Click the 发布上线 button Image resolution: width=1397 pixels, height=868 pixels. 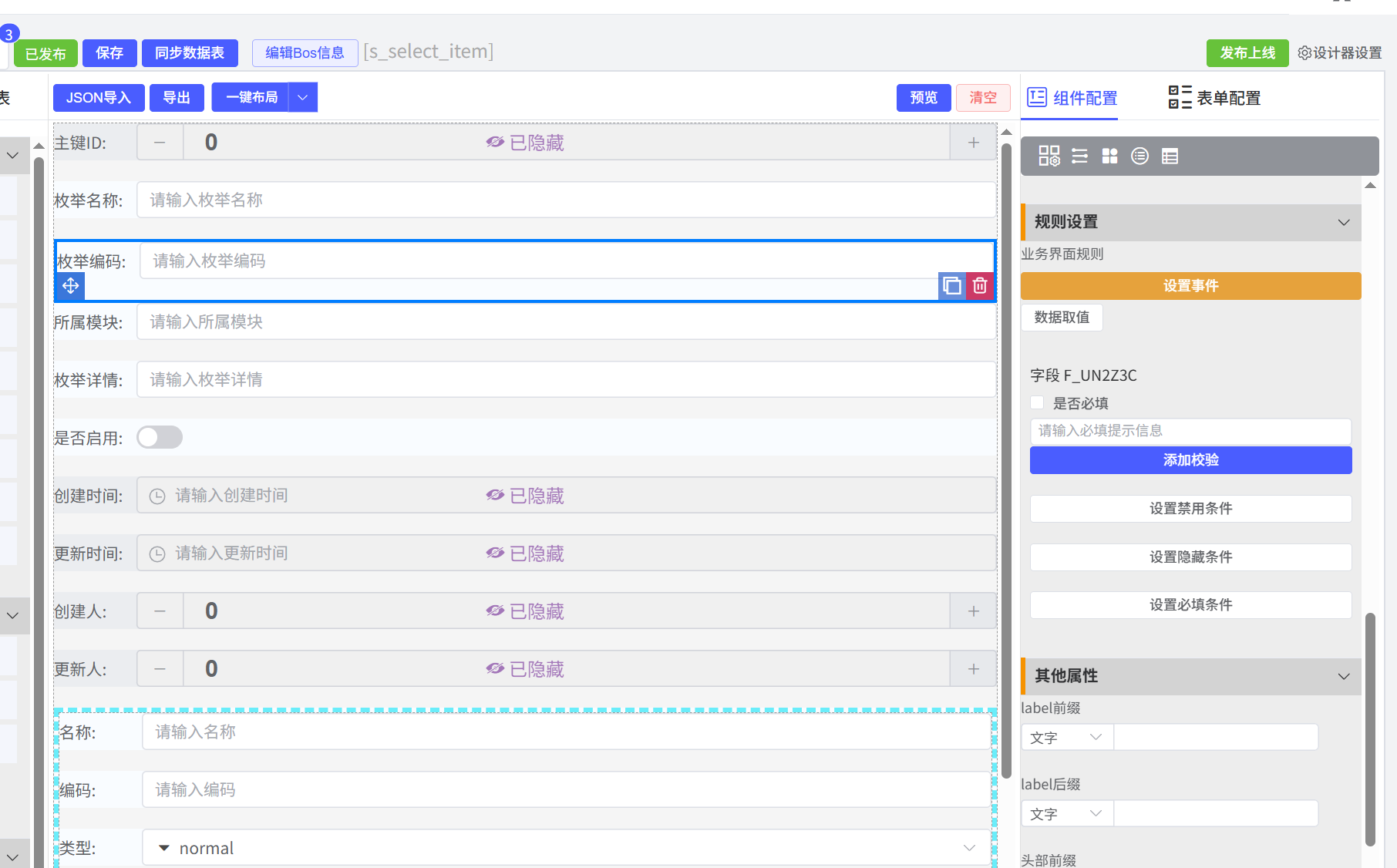(1247, 53)
